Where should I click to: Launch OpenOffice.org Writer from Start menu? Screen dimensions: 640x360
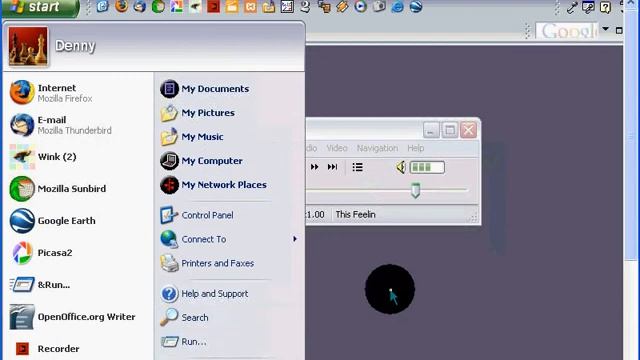[x=72, y=317]
